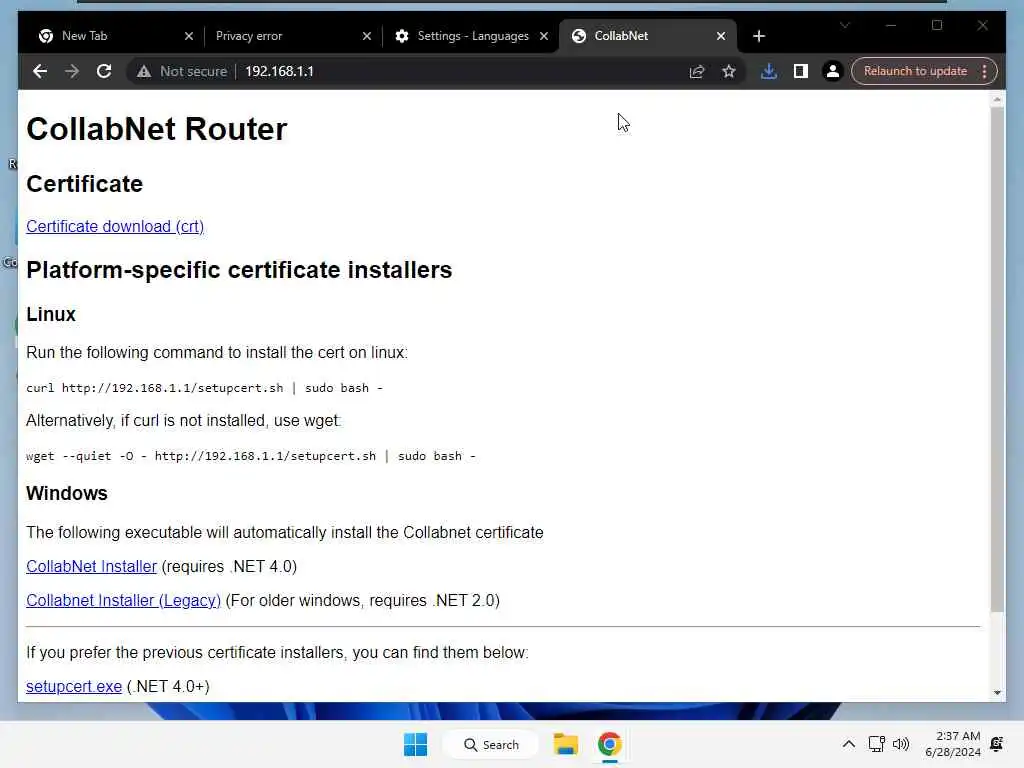Click the scrollbar up arrow
The height and width of the screenshot is (768, 1024).
coord(997,99)
